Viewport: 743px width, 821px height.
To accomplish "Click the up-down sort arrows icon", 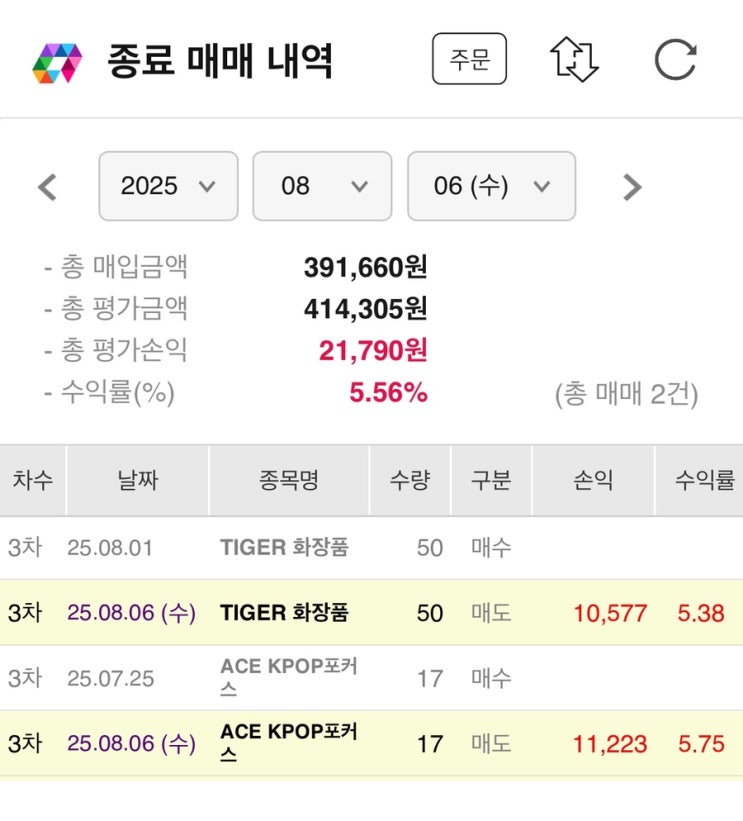I will pos(574,60).
